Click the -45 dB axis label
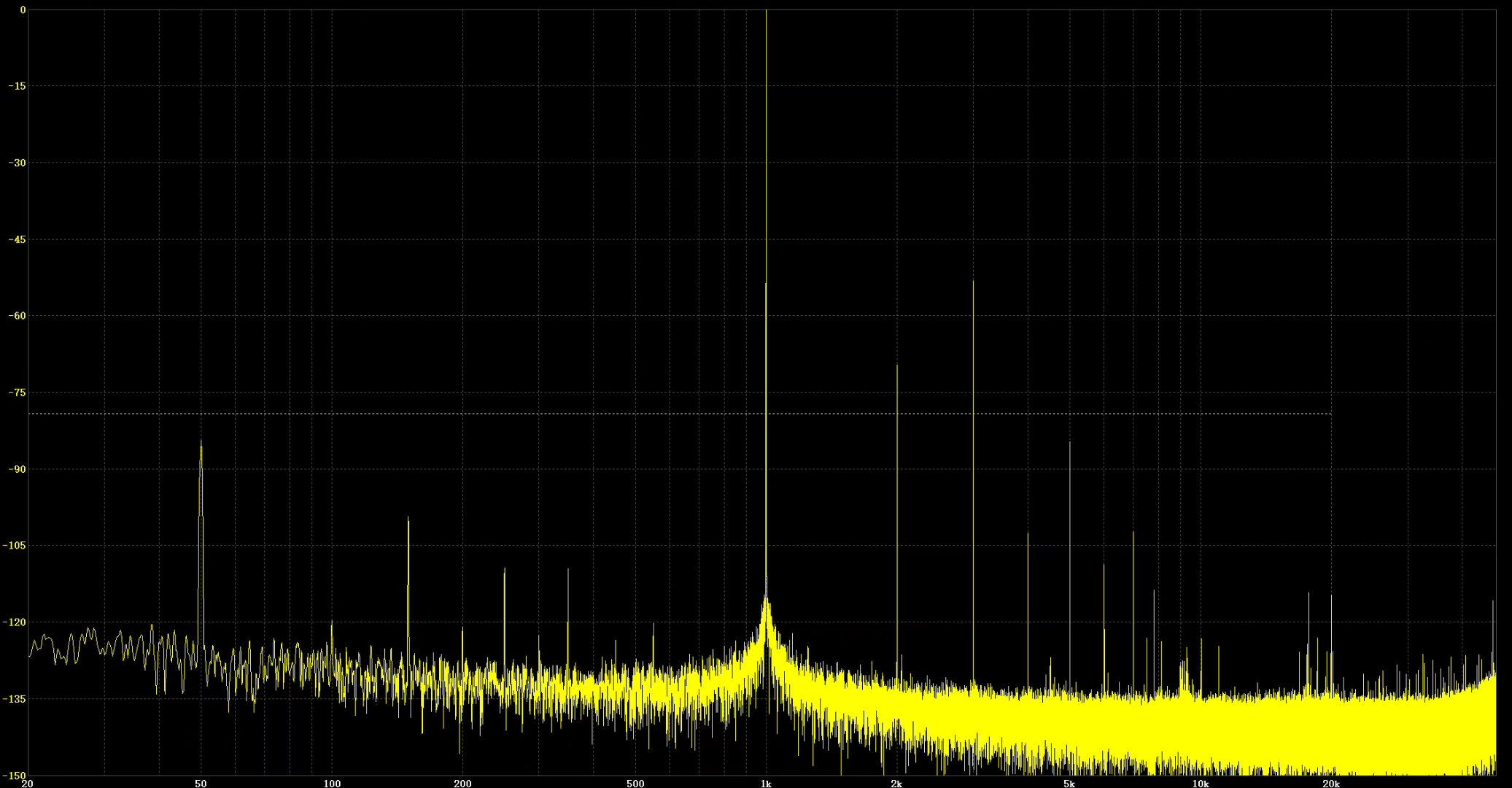 pos(17,239)
